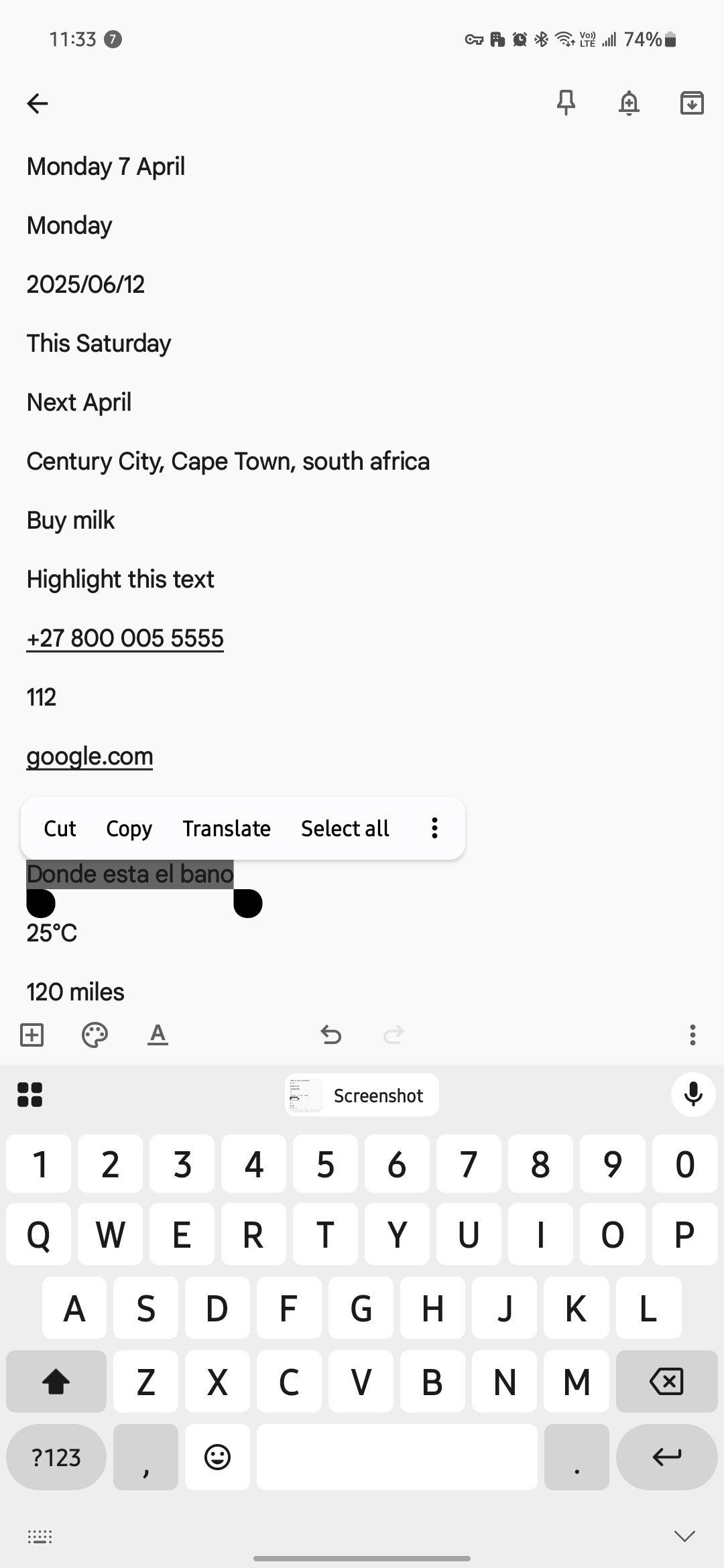Open text formatting options
The image size is (724, 1568).
click(158, 1035)
